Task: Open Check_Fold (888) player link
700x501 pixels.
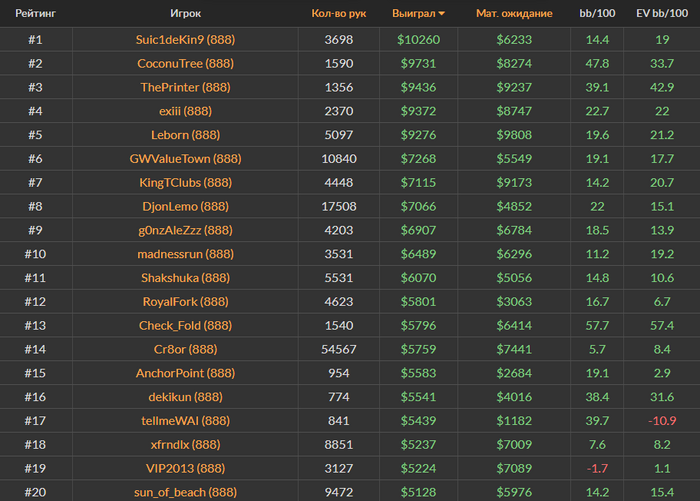Action: 185,325
